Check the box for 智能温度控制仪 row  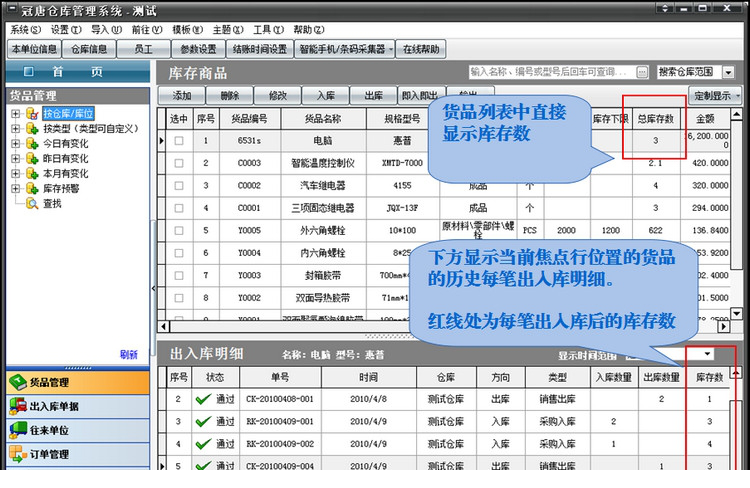pos(179,163)
